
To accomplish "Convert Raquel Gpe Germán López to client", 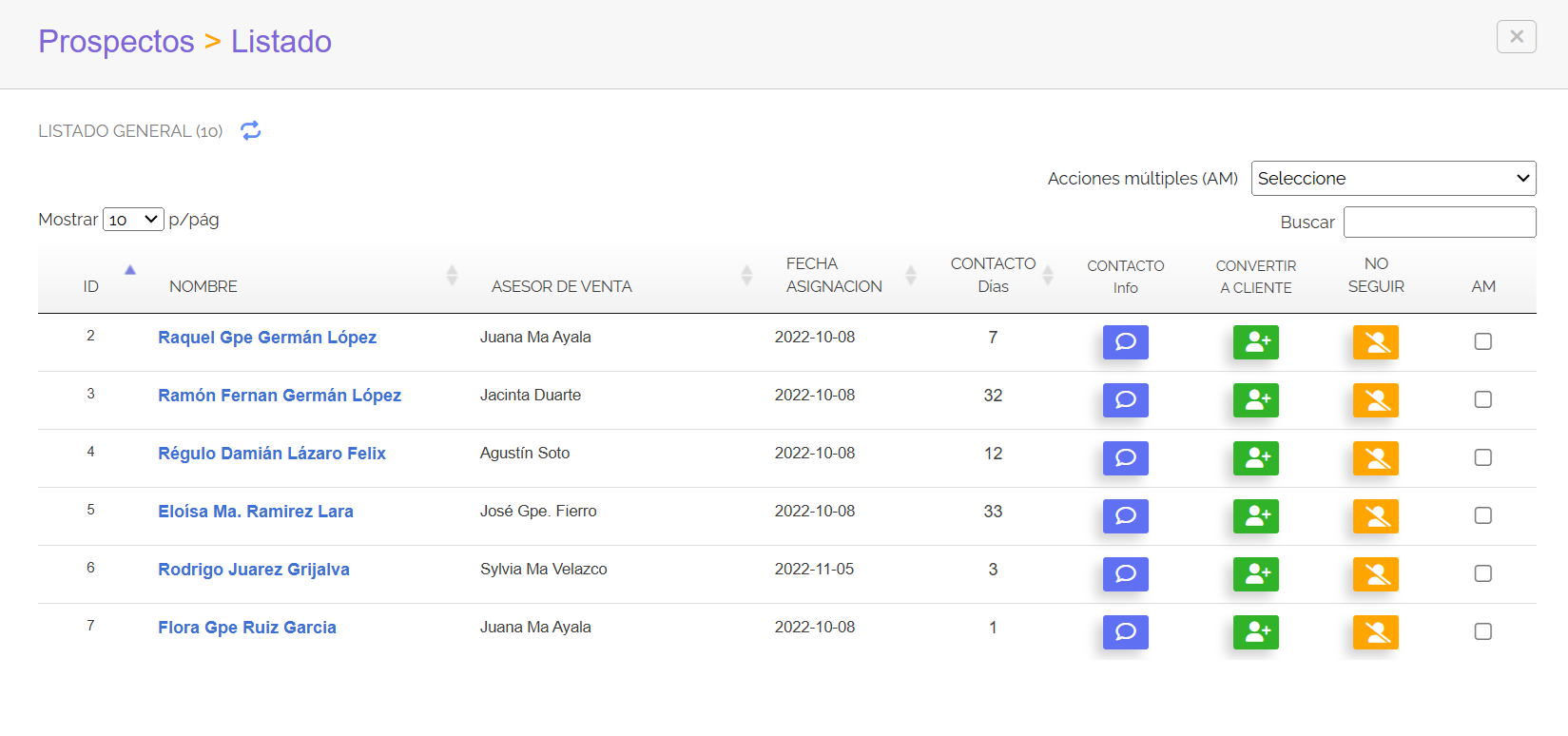I will 1255,342.
